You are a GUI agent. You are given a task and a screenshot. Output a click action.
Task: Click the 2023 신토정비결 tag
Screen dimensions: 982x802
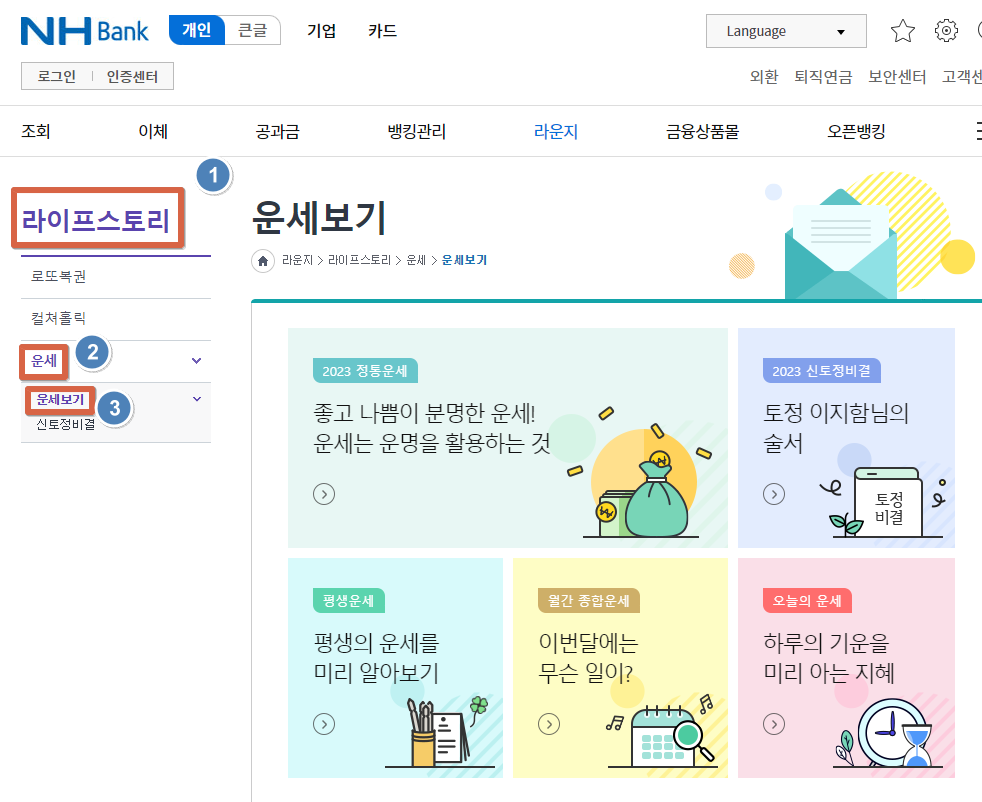tap(822, 371)
